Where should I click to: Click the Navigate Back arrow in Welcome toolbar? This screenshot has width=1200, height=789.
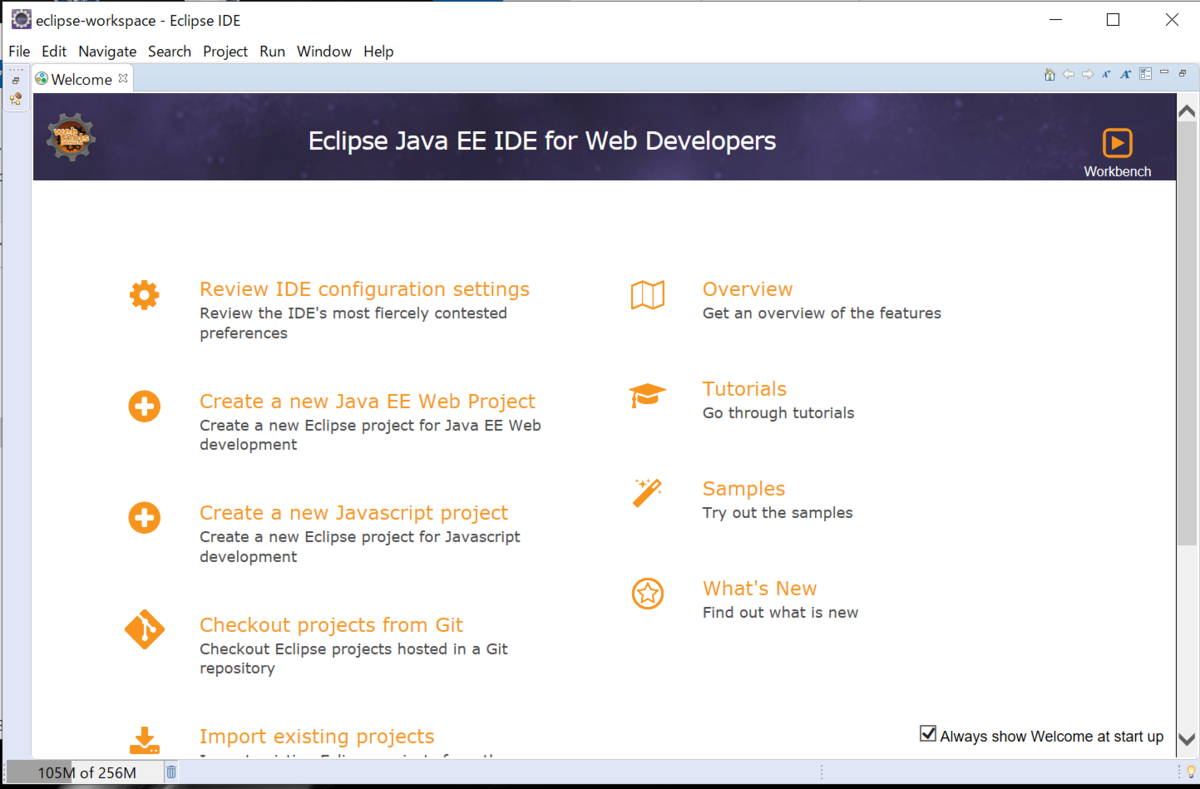(1068, 74)
